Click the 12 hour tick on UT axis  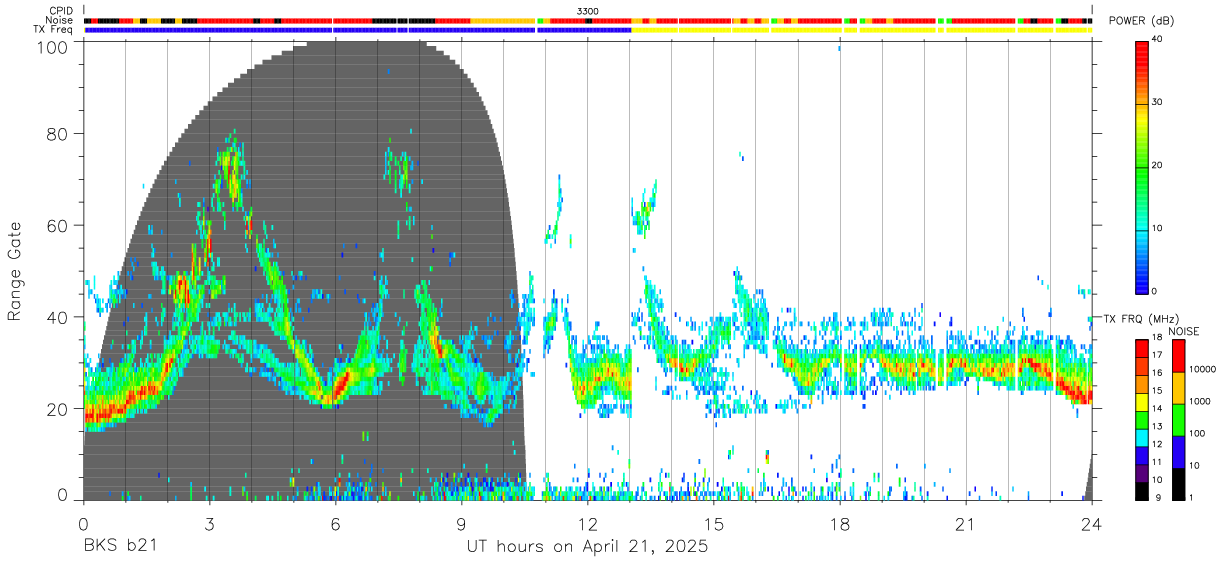(587, 523)
